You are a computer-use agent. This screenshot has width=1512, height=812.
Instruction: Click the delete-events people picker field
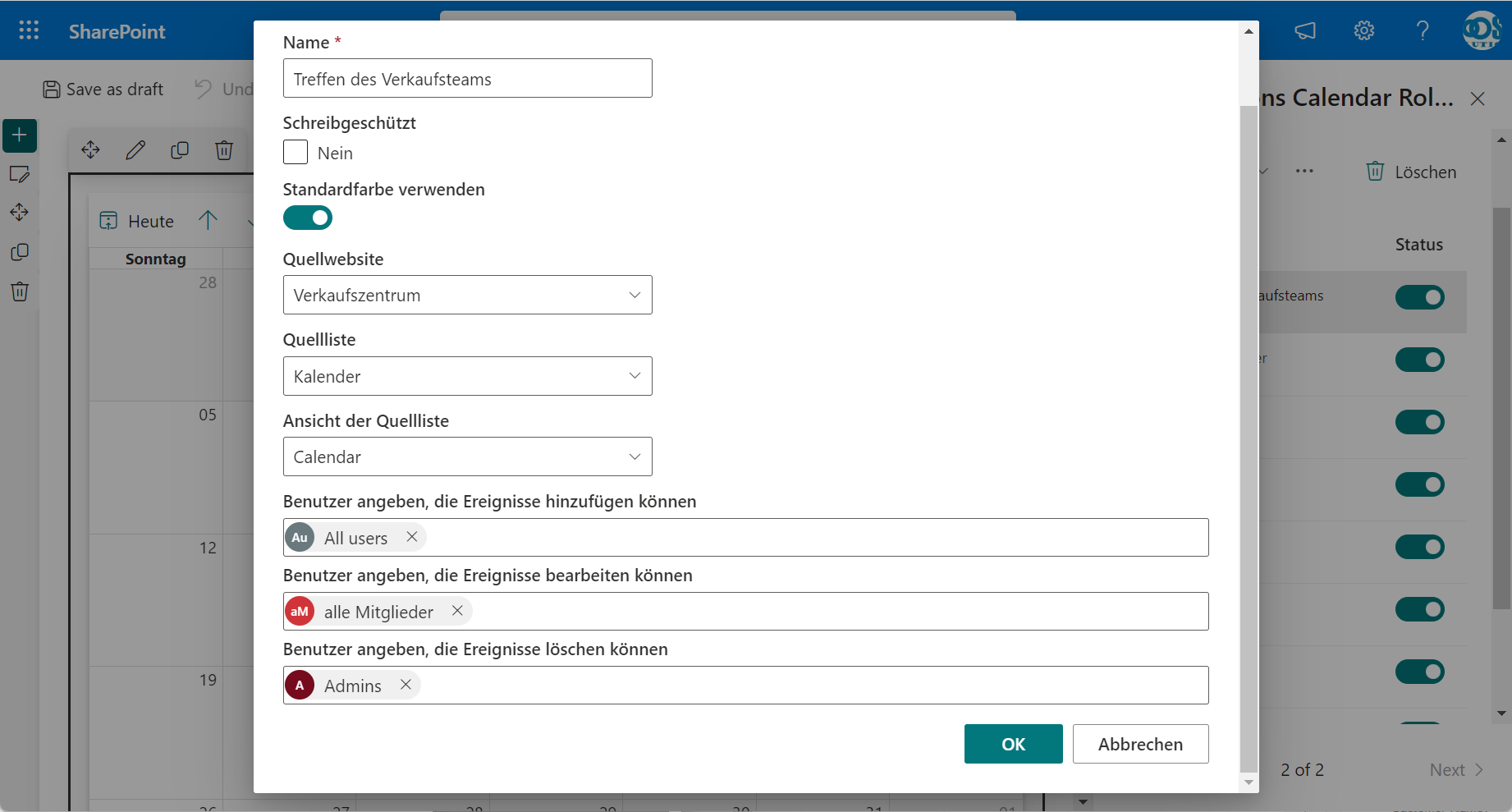745,685
